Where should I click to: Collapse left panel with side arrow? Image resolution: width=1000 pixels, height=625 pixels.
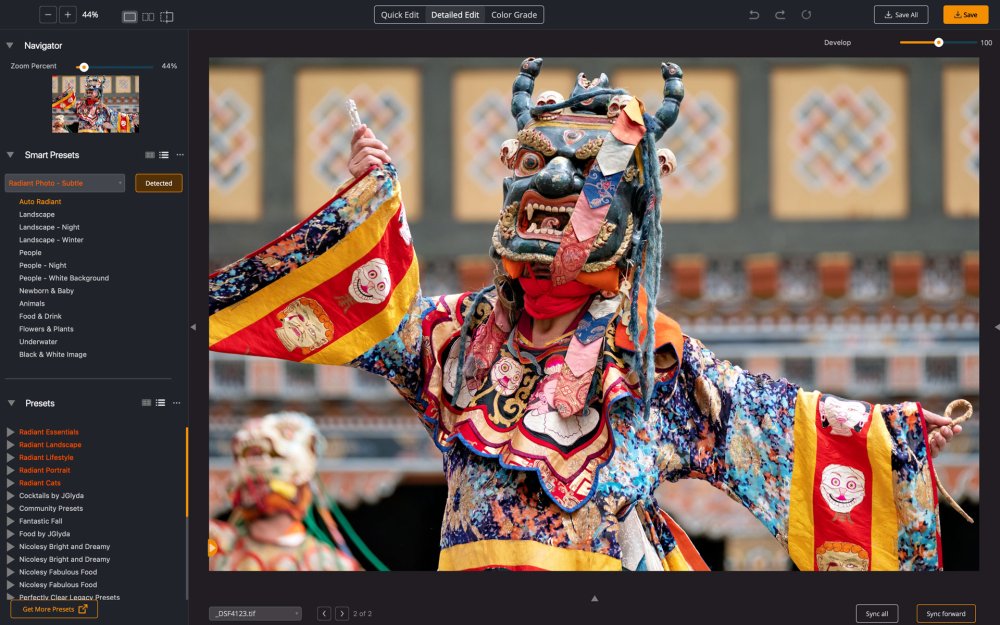[x=193, y=327]
